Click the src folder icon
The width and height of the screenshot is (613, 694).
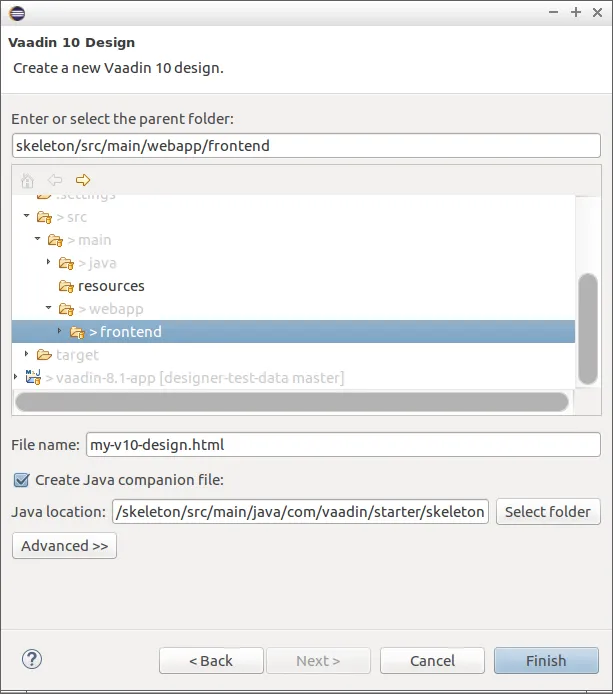[44, 217]
